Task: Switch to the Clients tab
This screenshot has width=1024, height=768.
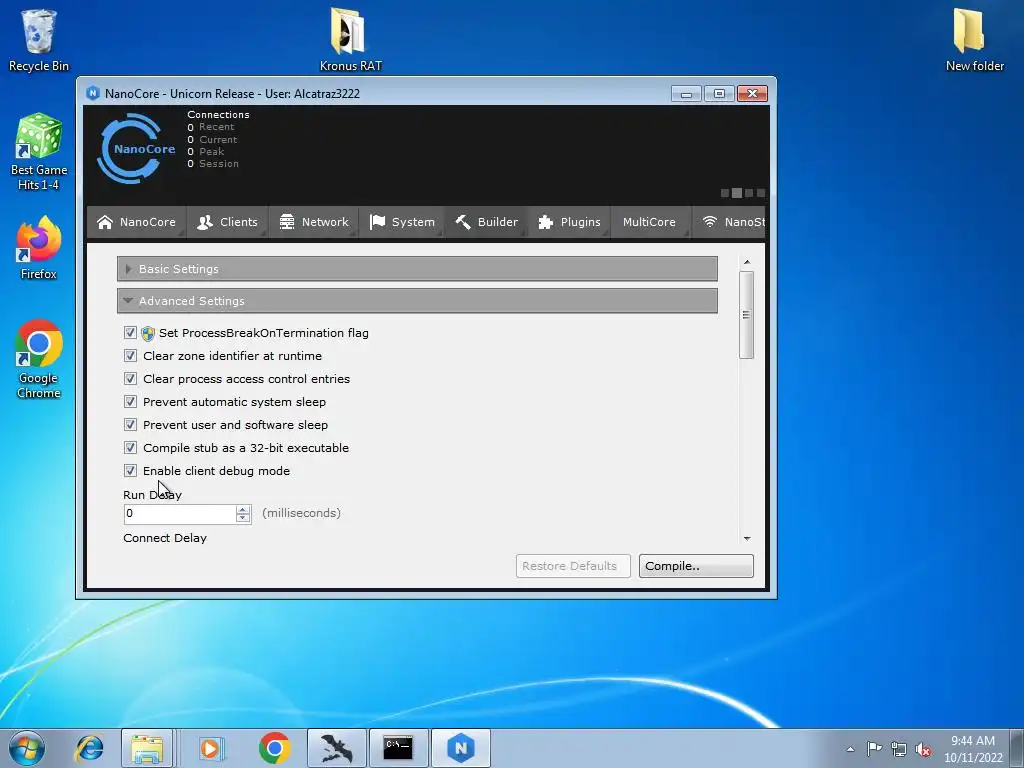Action: (x=227, y=222)
